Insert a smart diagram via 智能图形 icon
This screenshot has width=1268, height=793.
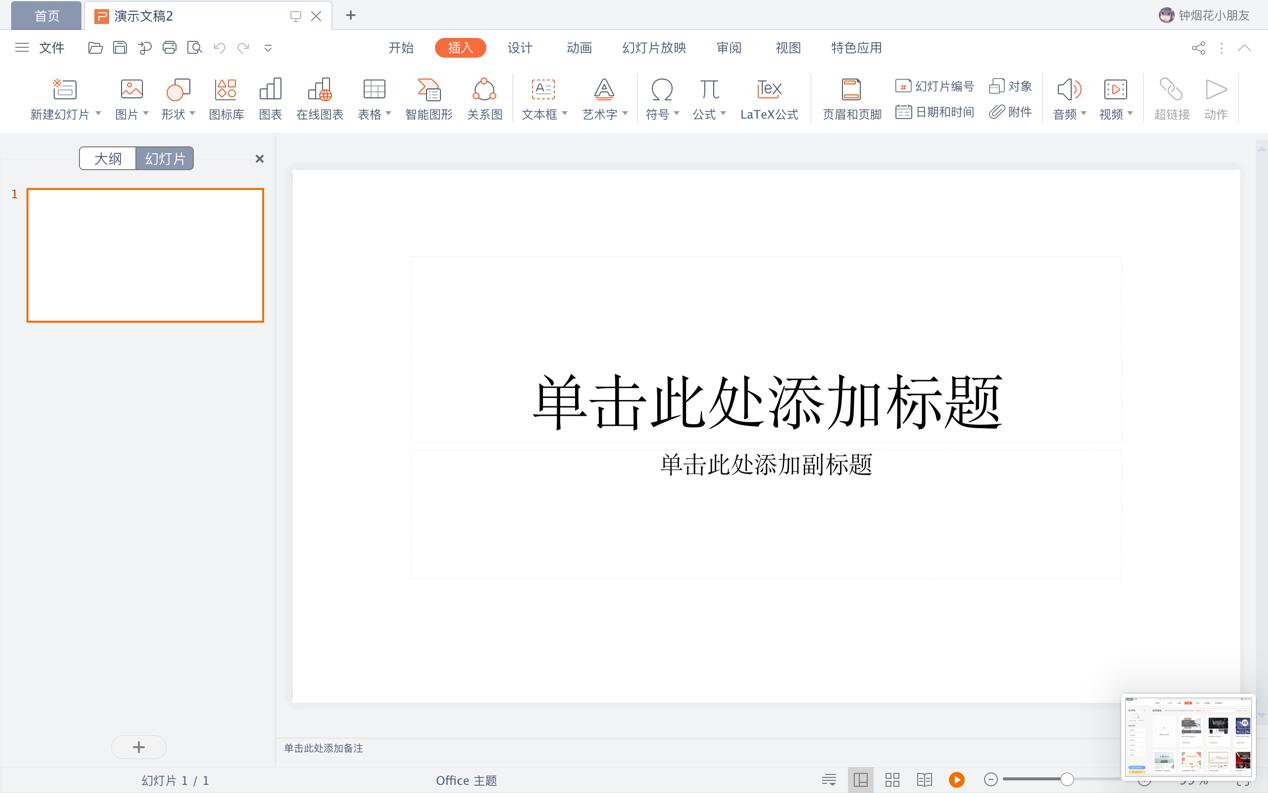tap(429, 97)
